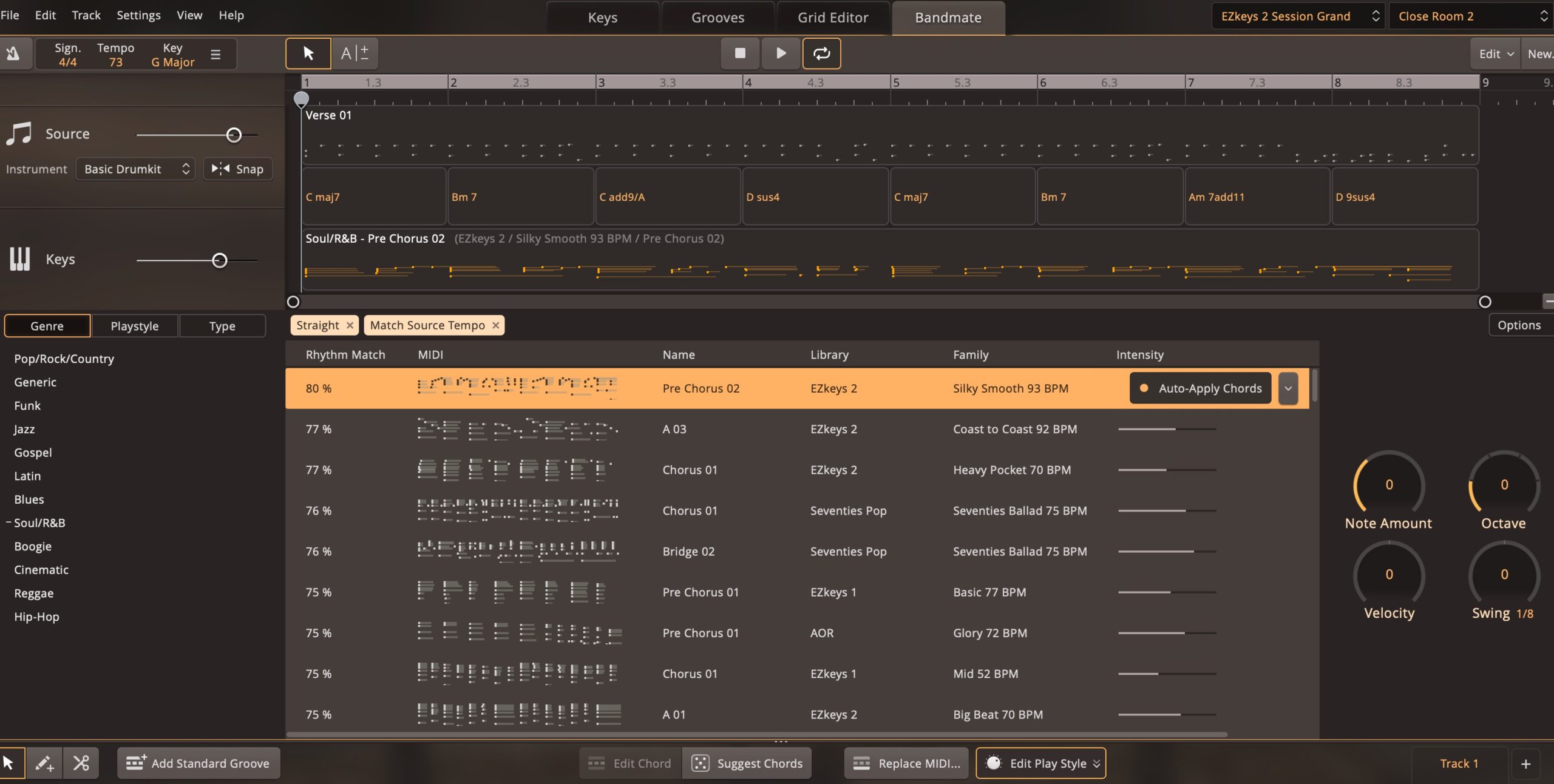Click the Keys volume slider handle
1554x784 pixels.
(220, 260)
